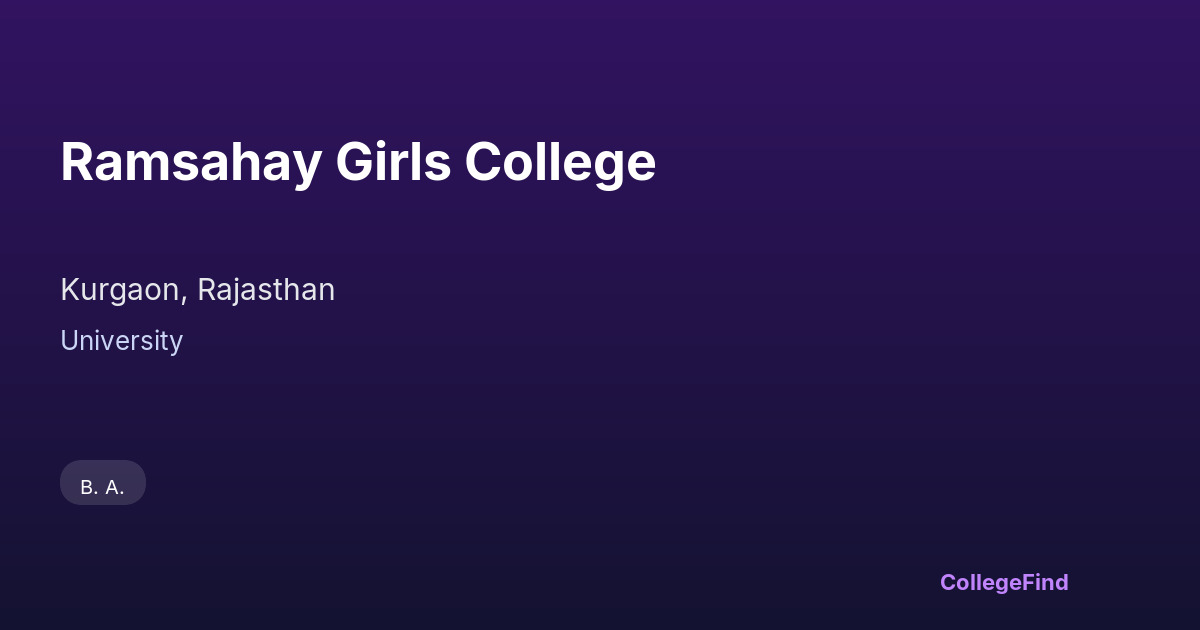Click the word Kurgaon

(121, 290)
